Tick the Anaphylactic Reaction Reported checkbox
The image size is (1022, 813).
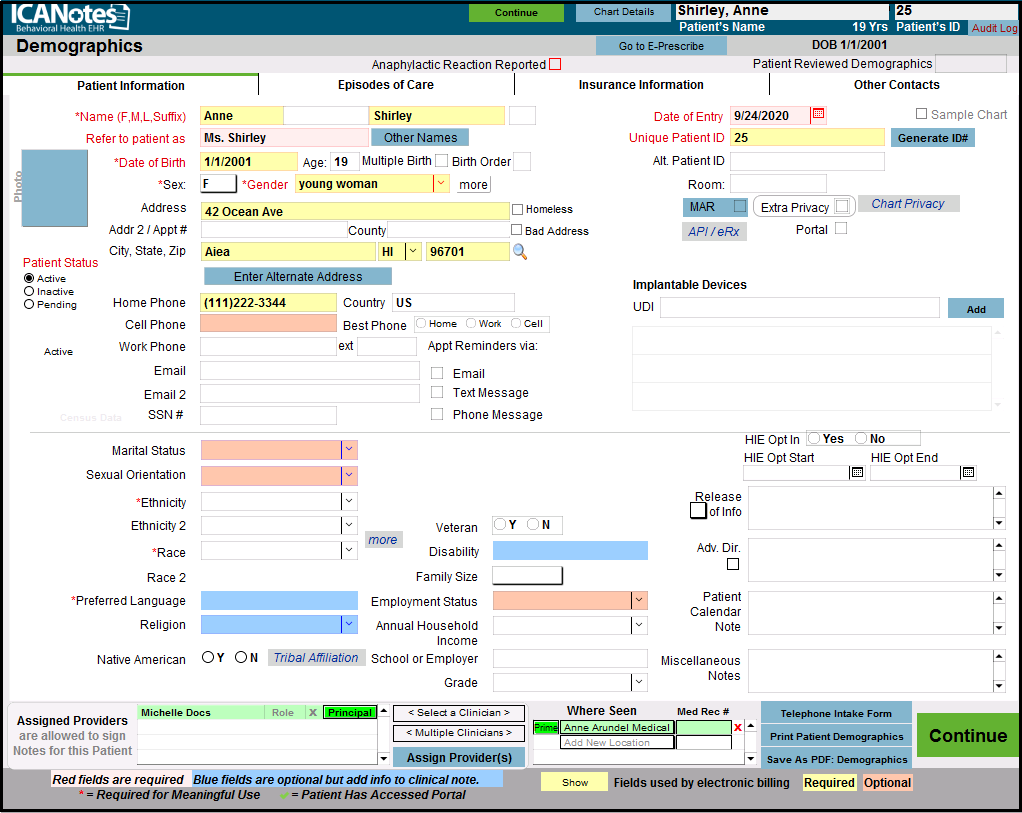[555, 65]
